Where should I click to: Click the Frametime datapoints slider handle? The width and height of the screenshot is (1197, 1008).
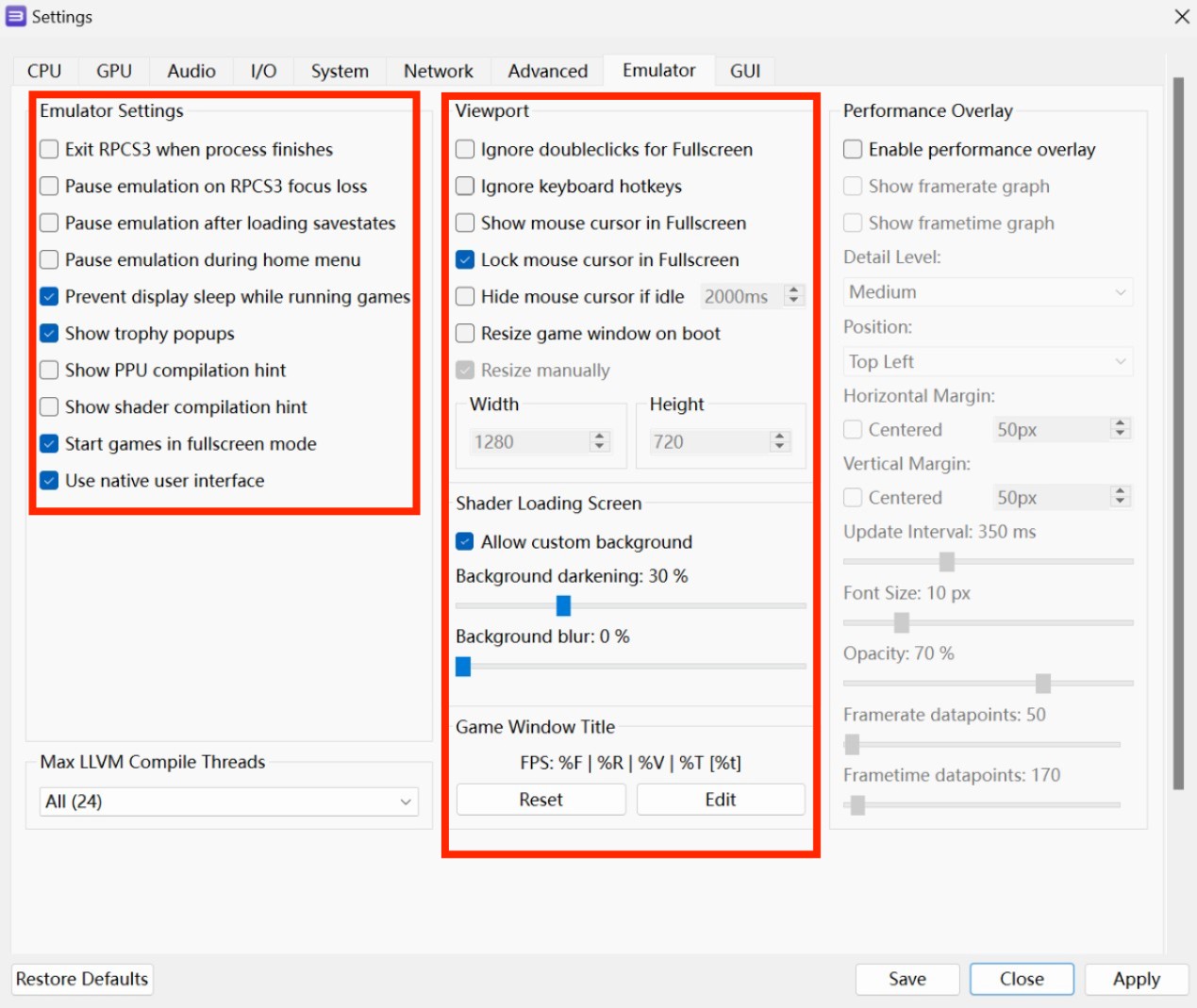coord(857,805)
